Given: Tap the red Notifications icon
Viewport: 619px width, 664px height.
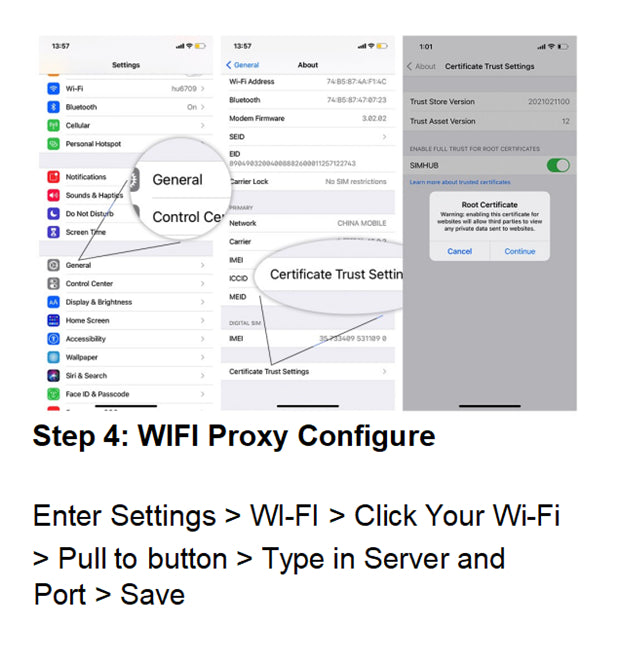Looking at the screenshot, I should 53,177.
